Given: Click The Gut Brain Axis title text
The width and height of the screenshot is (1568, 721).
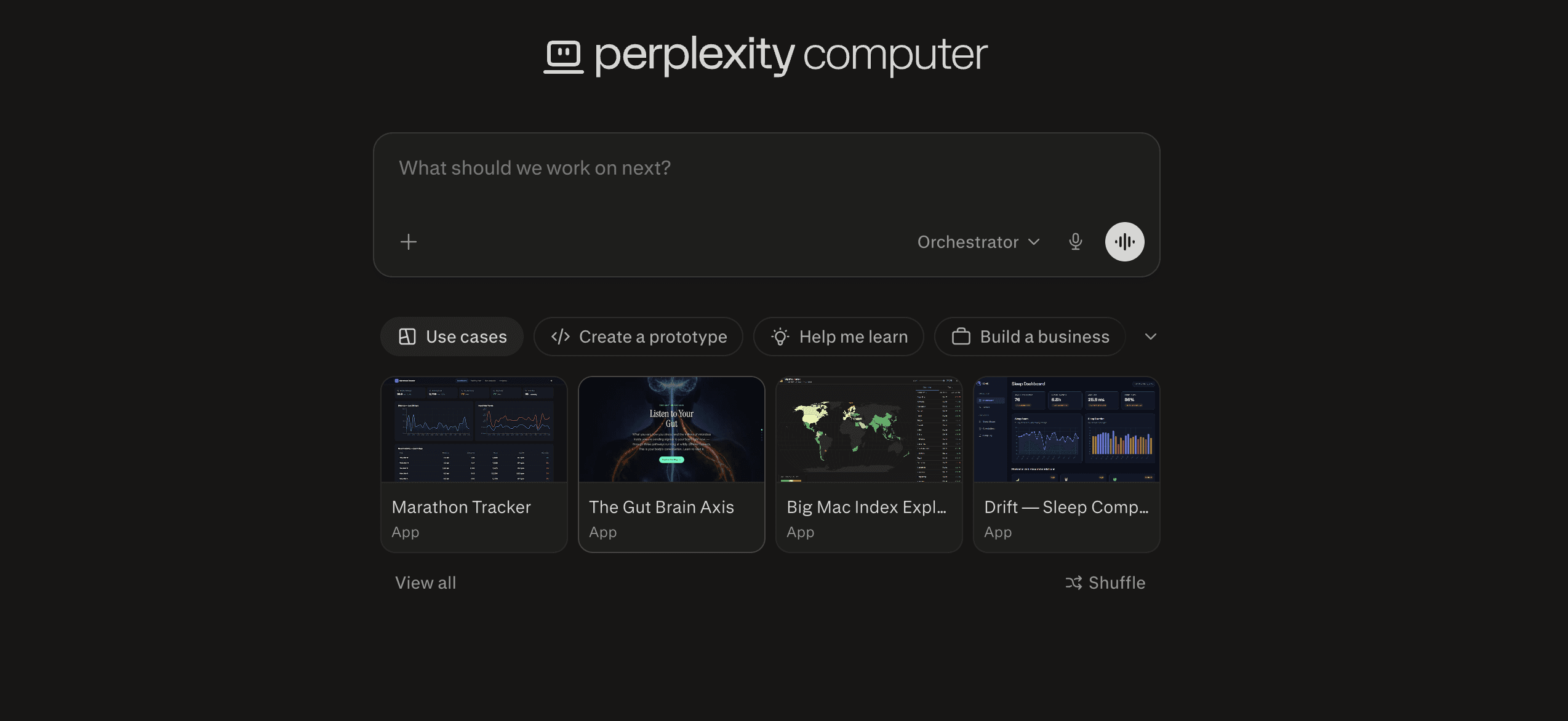Looking at the screenshot, I should coord(662,507).
